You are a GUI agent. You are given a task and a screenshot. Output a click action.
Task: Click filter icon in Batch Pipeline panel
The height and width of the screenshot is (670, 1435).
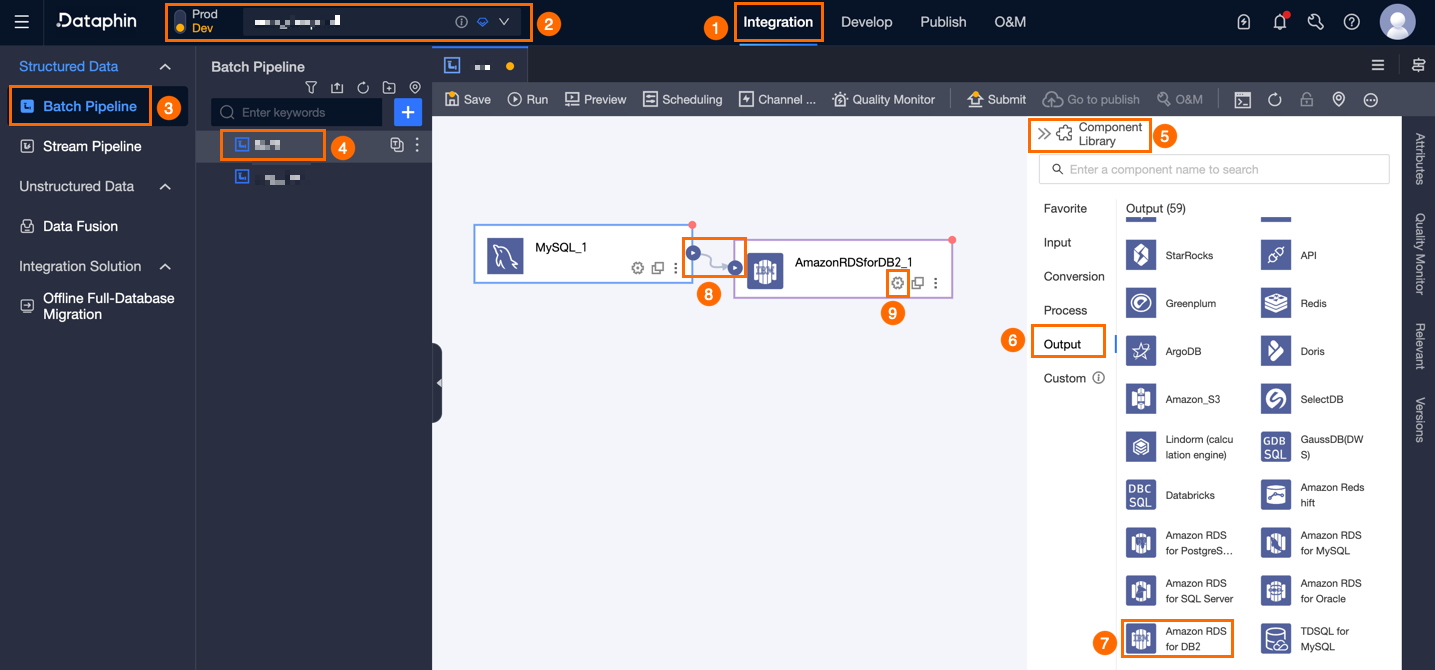(311, 88)
